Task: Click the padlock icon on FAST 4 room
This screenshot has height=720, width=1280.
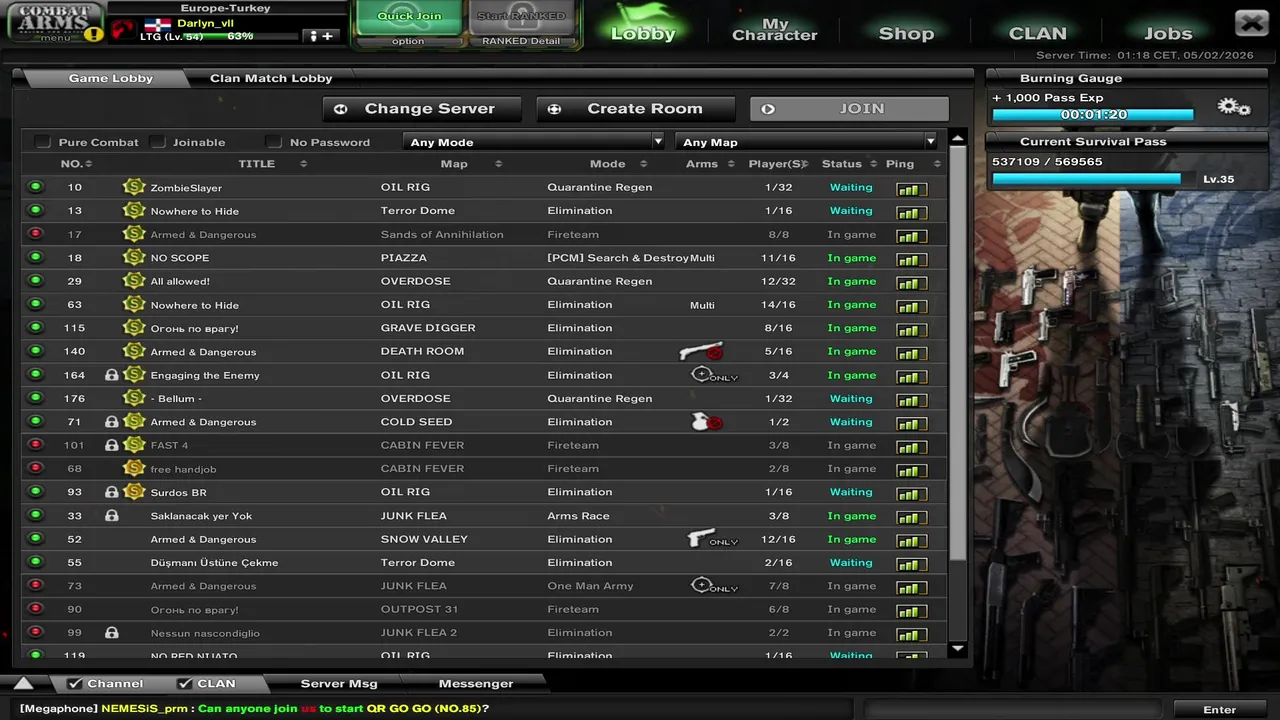Action: (x=112, y=445)
